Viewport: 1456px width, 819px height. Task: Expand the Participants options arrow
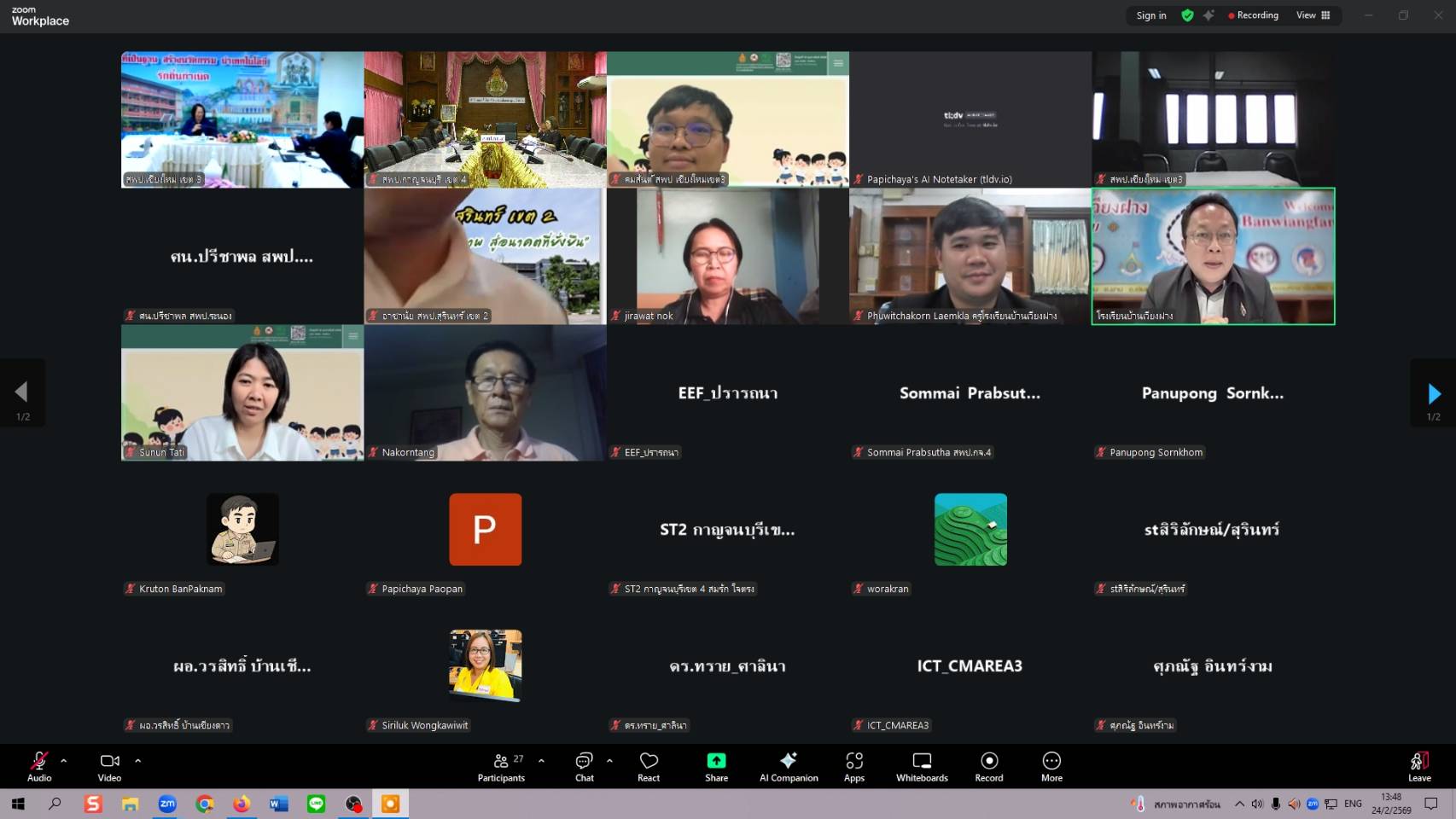(x=541, y=760)
